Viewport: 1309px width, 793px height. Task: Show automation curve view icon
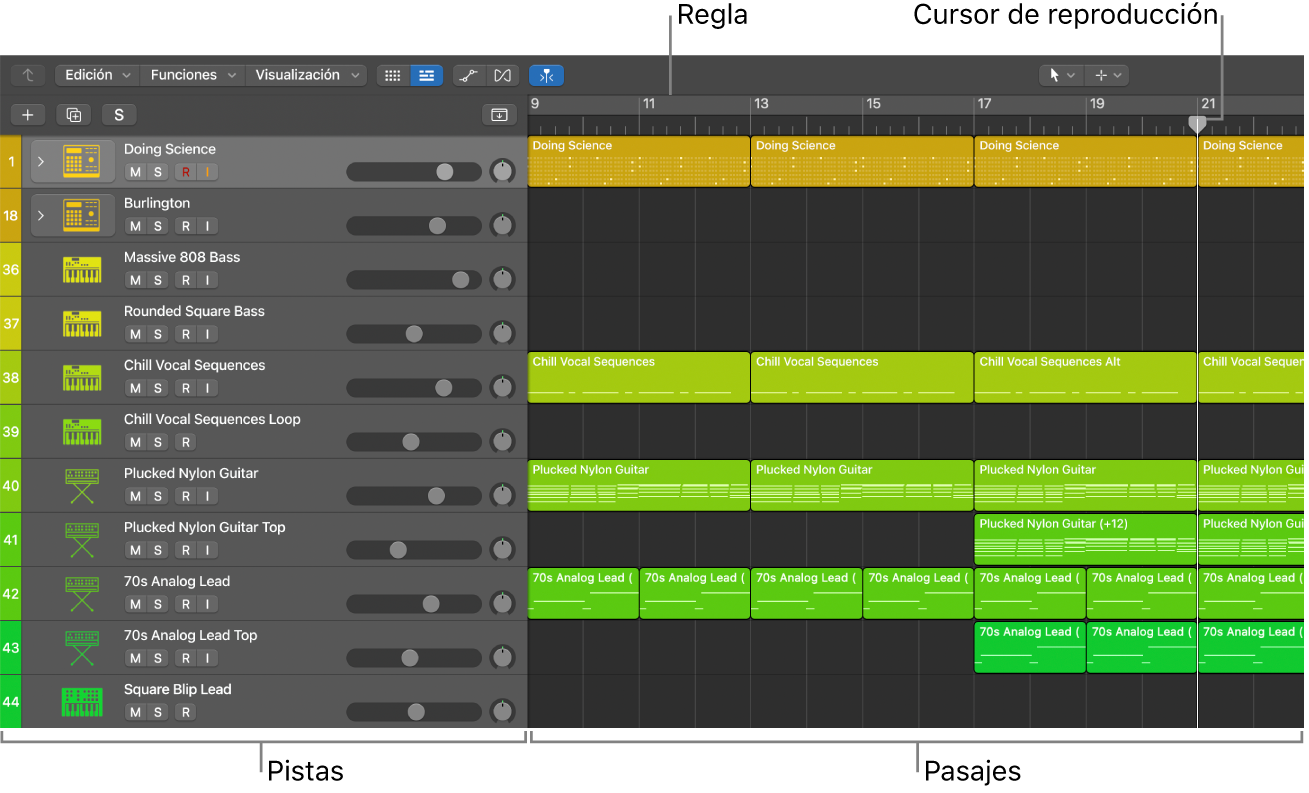(x=467, y=75)
